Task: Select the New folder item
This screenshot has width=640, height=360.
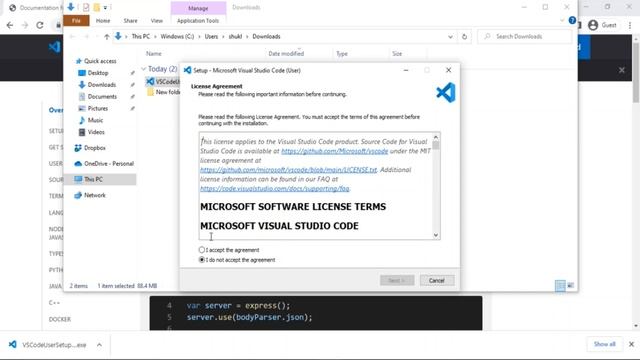Action: point(163,92)
